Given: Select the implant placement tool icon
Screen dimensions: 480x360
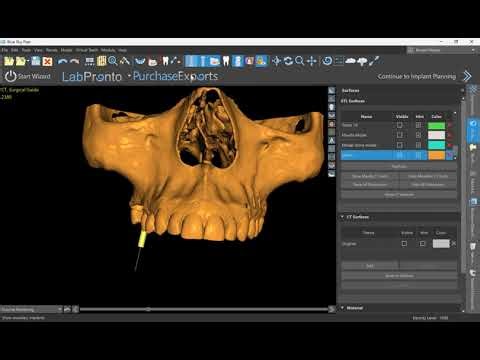Looking at the screenshot, I should (176, 61).
